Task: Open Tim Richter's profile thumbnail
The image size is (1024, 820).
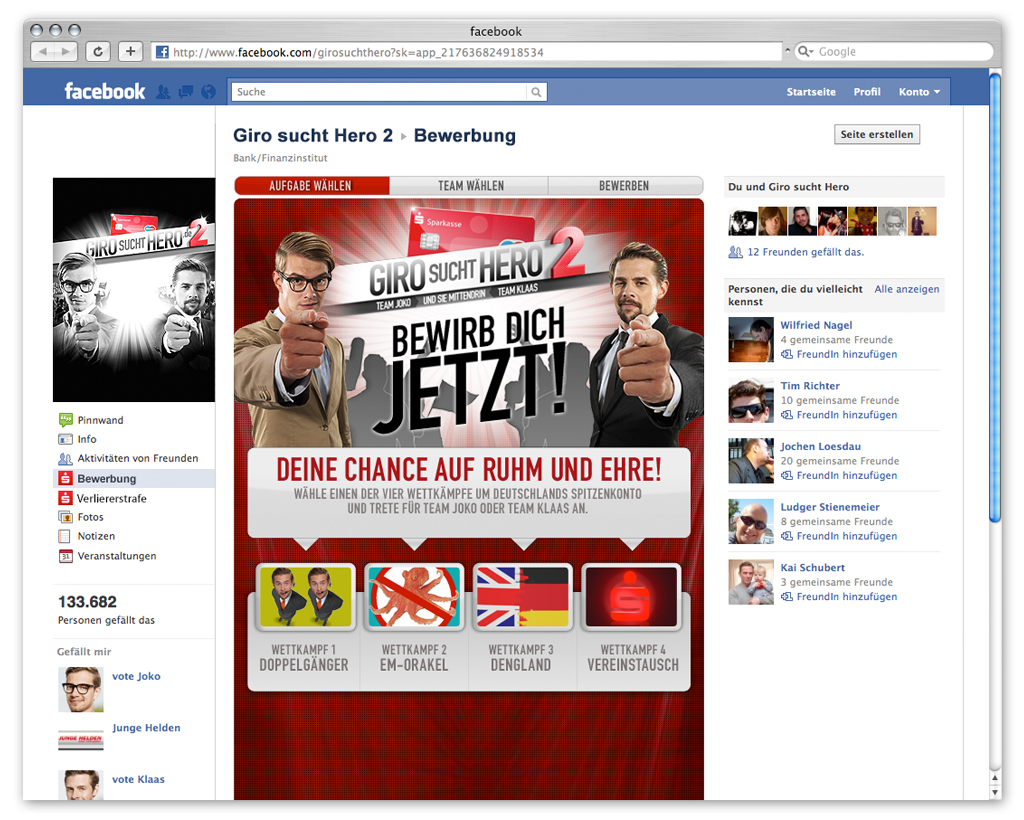Action: coord(750,401)
